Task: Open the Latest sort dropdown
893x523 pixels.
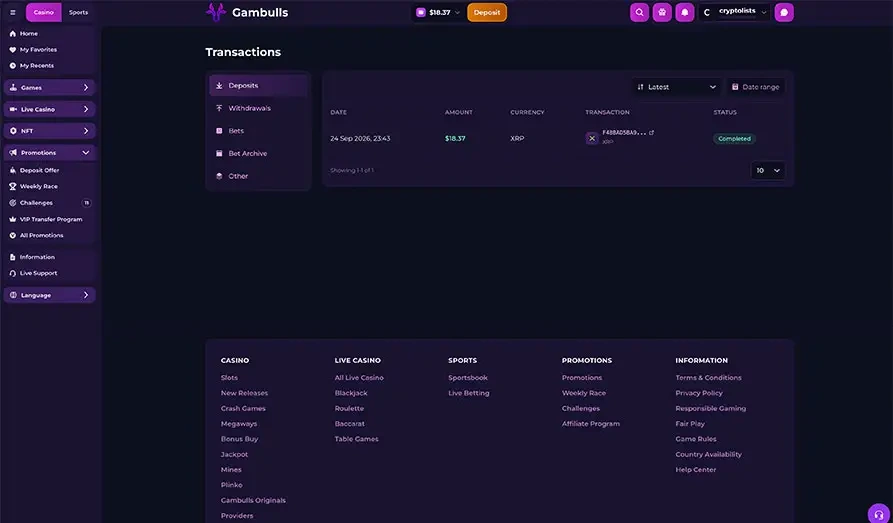Action: (x=676, y=87)
